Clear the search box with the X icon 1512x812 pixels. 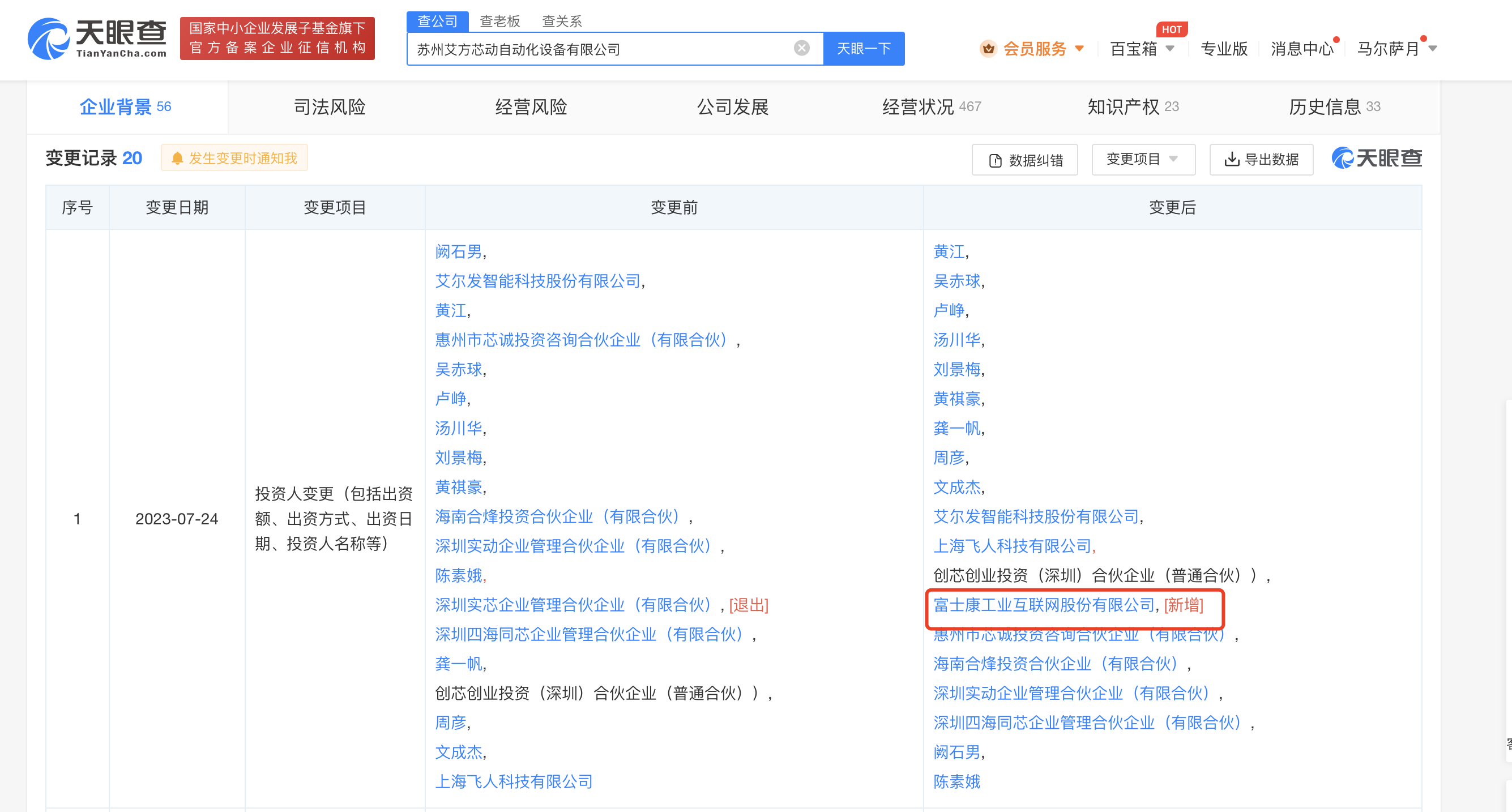coord(801,48)
